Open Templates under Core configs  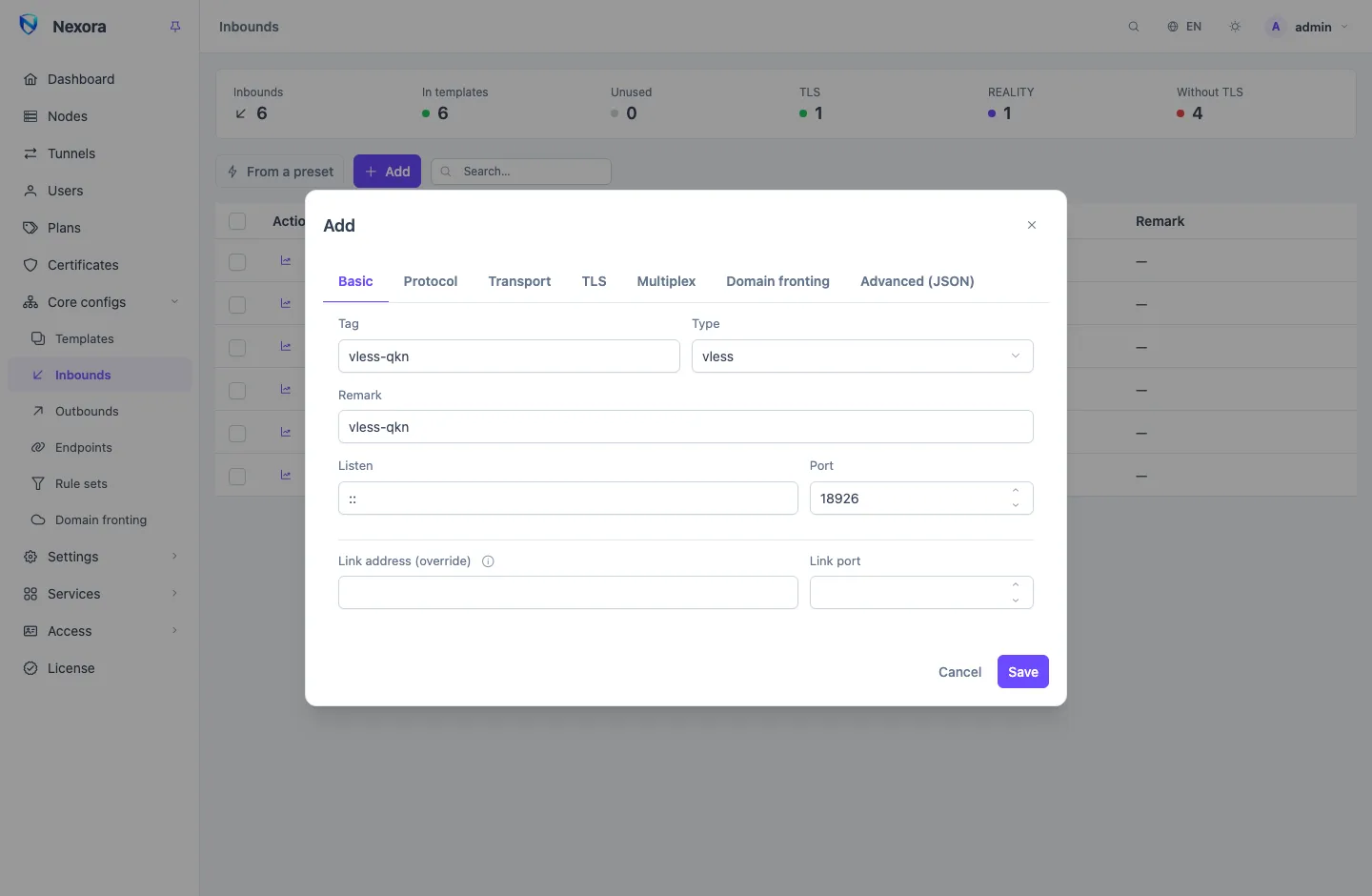[100, 338]
